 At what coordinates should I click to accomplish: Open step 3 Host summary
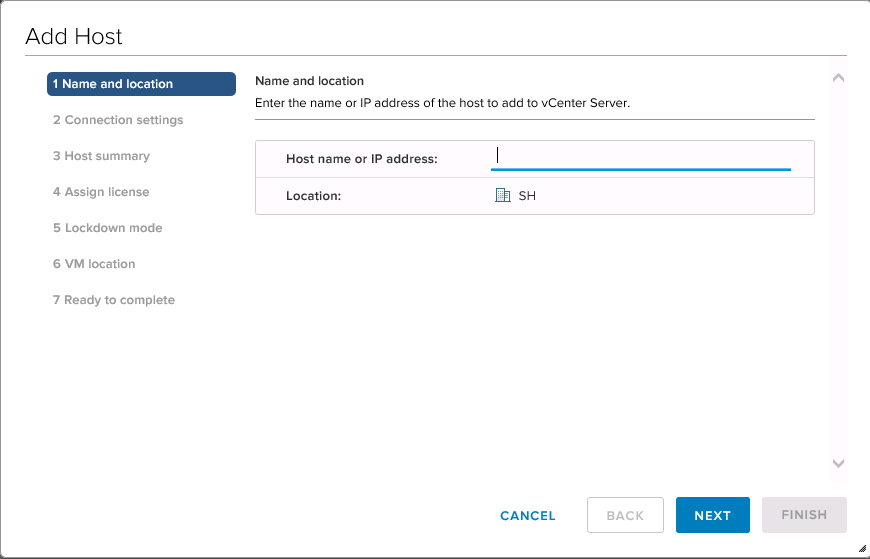(x=102, y=156)
